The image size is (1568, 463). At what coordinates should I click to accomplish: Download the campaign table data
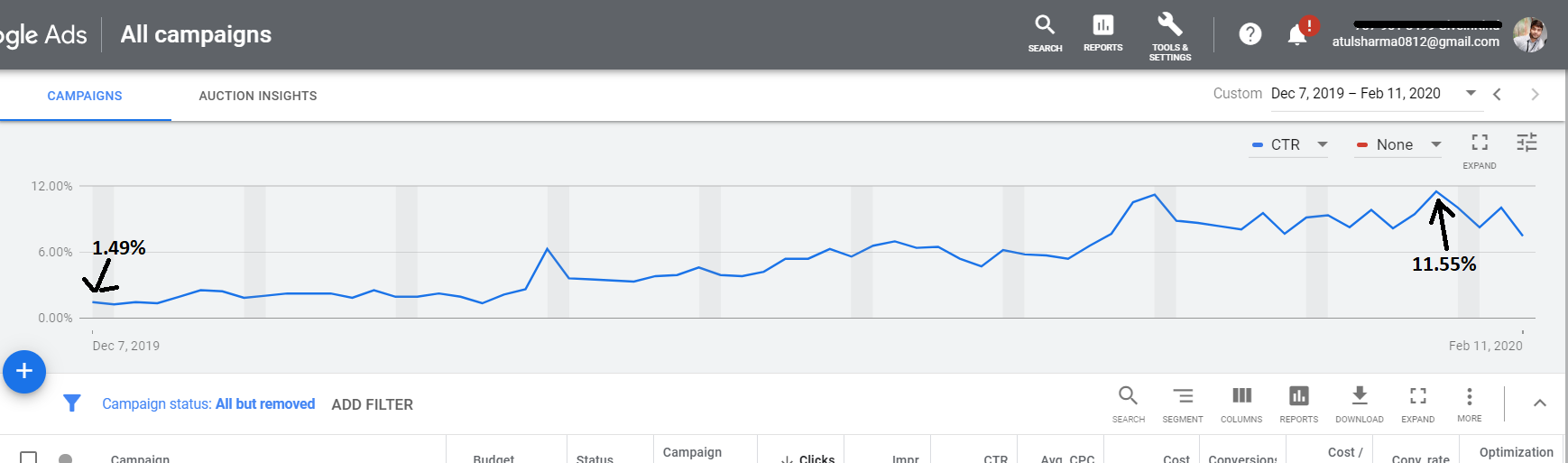point(1359,402)
